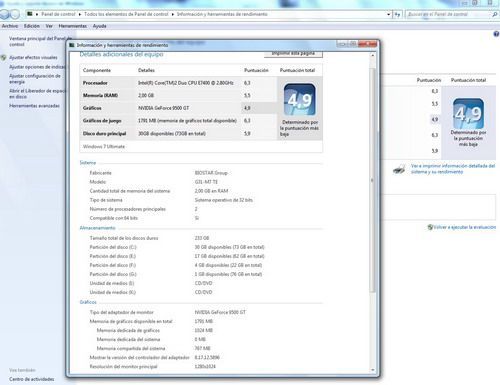Click the Back navigation arrow button

pyautogui.click(x=4, y=14)
